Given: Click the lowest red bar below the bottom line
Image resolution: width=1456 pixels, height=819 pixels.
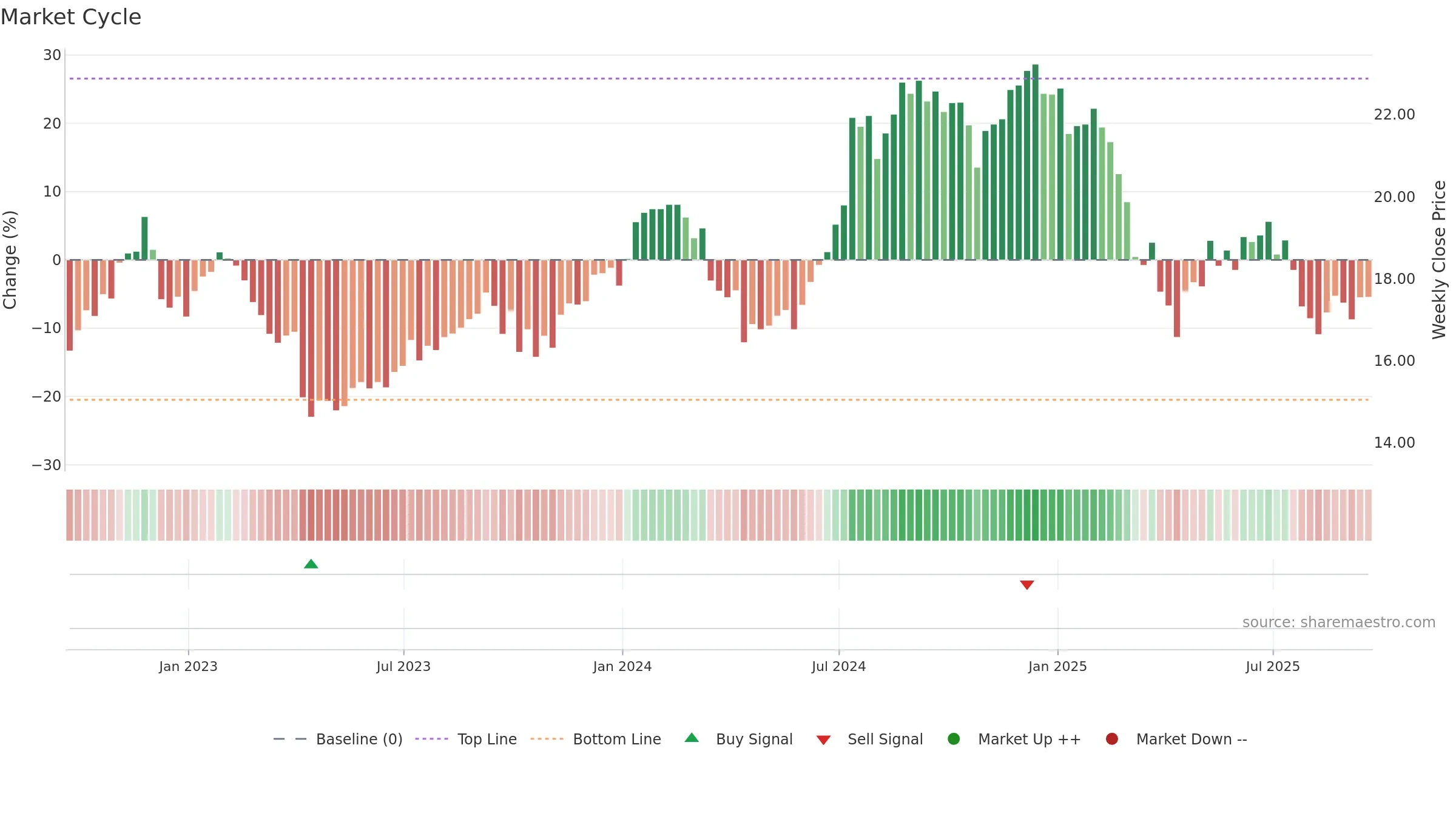Looking at the screenshot, I should [x=311, y=338].
